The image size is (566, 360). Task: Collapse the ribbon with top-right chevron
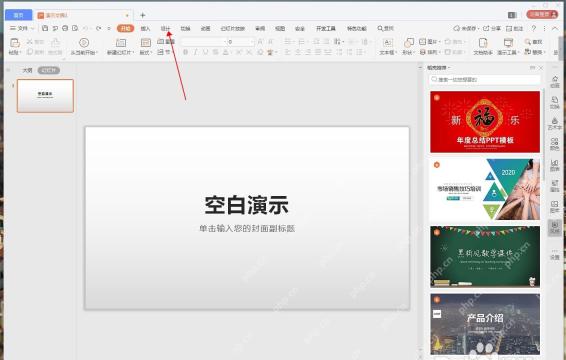click(x=555, y=28)
